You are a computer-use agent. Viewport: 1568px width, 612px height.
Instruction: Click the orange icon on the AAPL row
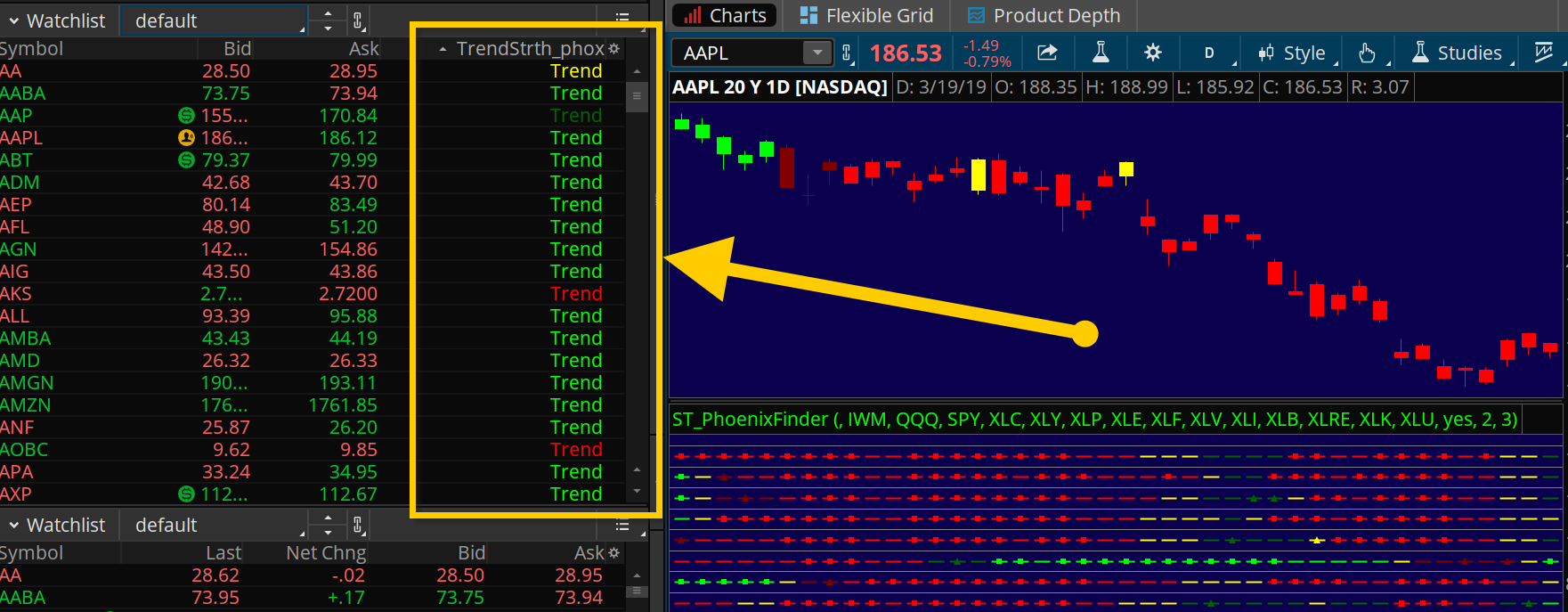[186, 137]
